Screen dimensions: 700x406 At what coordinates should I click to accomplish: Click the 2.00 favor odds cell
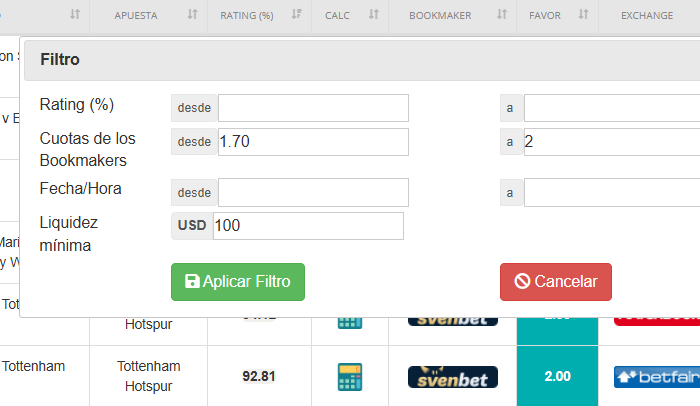[x=557, y=377]
